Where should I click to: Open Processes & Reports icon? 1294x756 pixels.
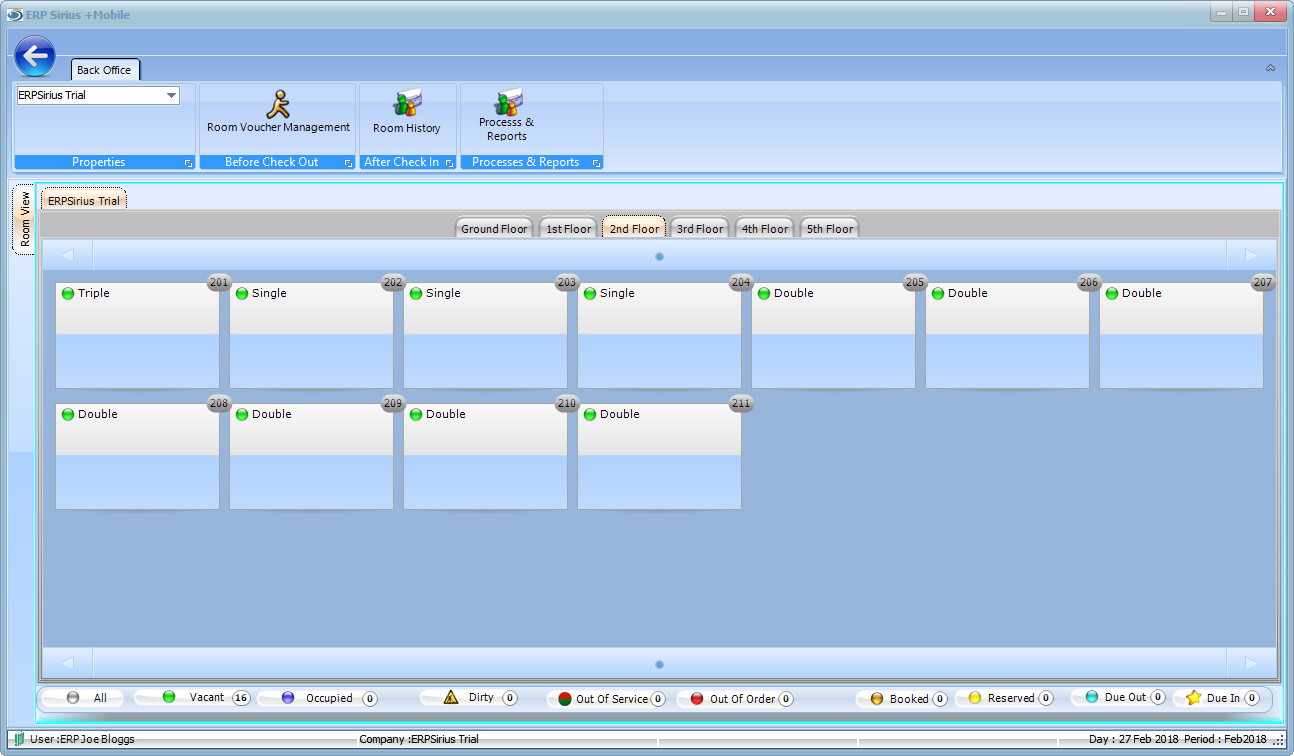coord(507,102)
